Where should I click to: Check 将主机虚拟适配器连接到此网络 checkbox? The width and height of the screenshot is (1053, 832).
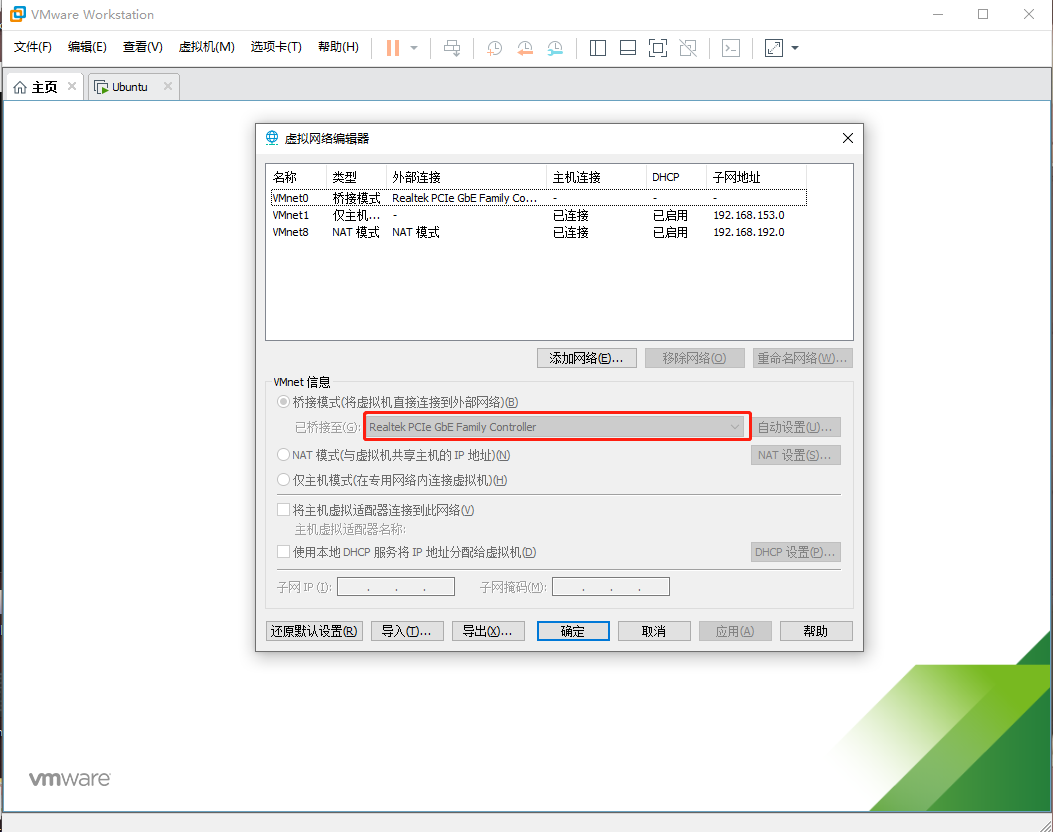point(283,510)
